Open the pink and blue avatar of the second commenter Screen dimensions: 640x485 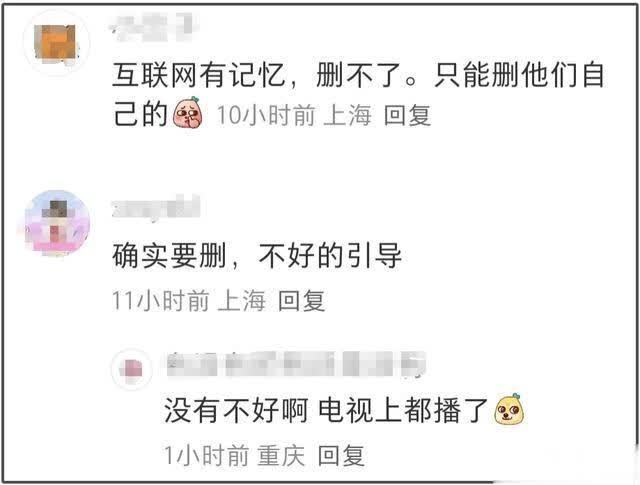(x=57, y=223)
